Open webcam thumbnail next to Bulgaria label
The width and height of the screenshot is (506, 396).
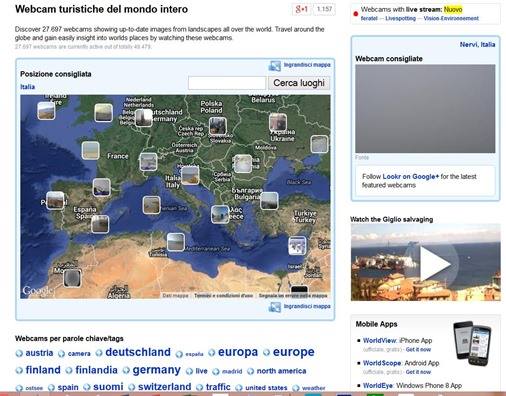point(269,201)
